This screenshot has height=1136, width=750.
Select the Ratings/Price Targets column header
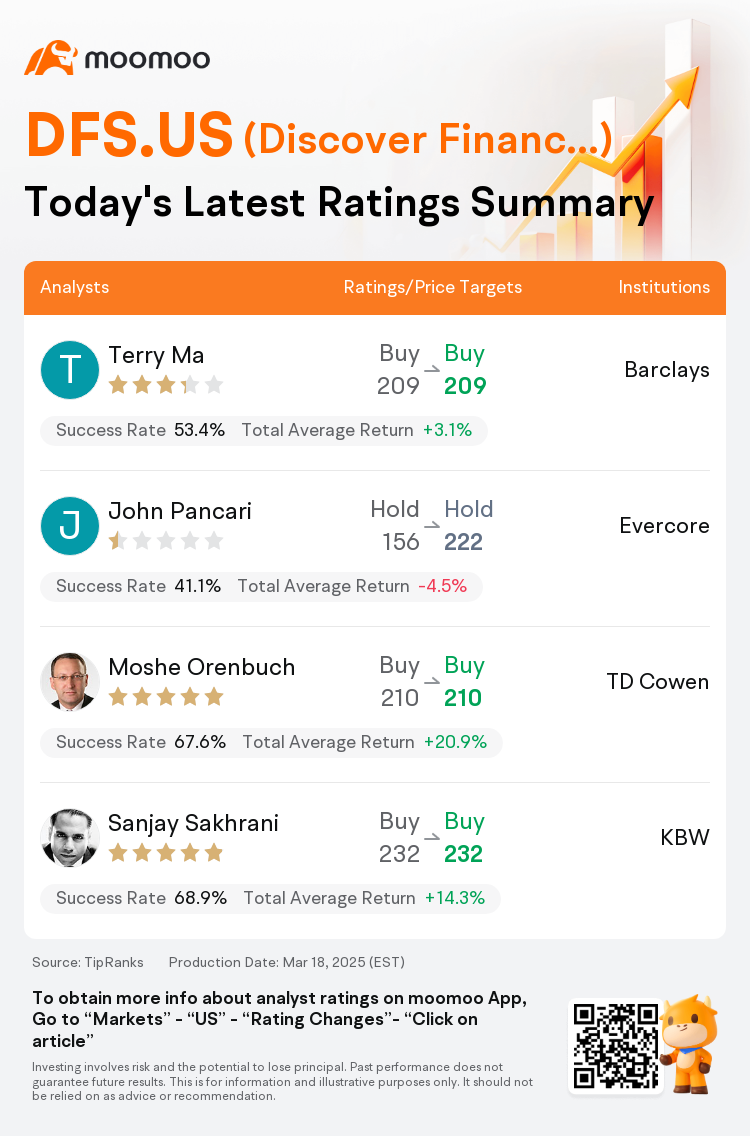click(x=433, y=287)
